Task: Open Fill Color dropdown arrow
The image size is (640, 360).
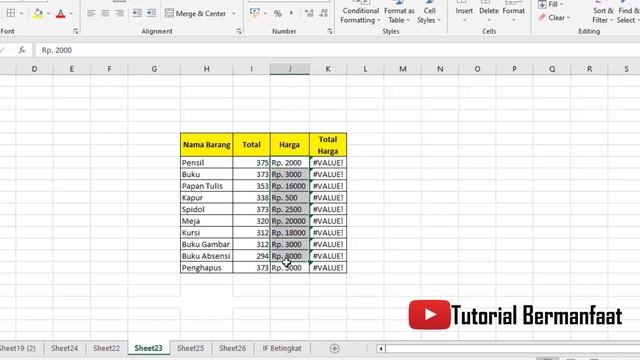Action: click(x=48, y=13)
